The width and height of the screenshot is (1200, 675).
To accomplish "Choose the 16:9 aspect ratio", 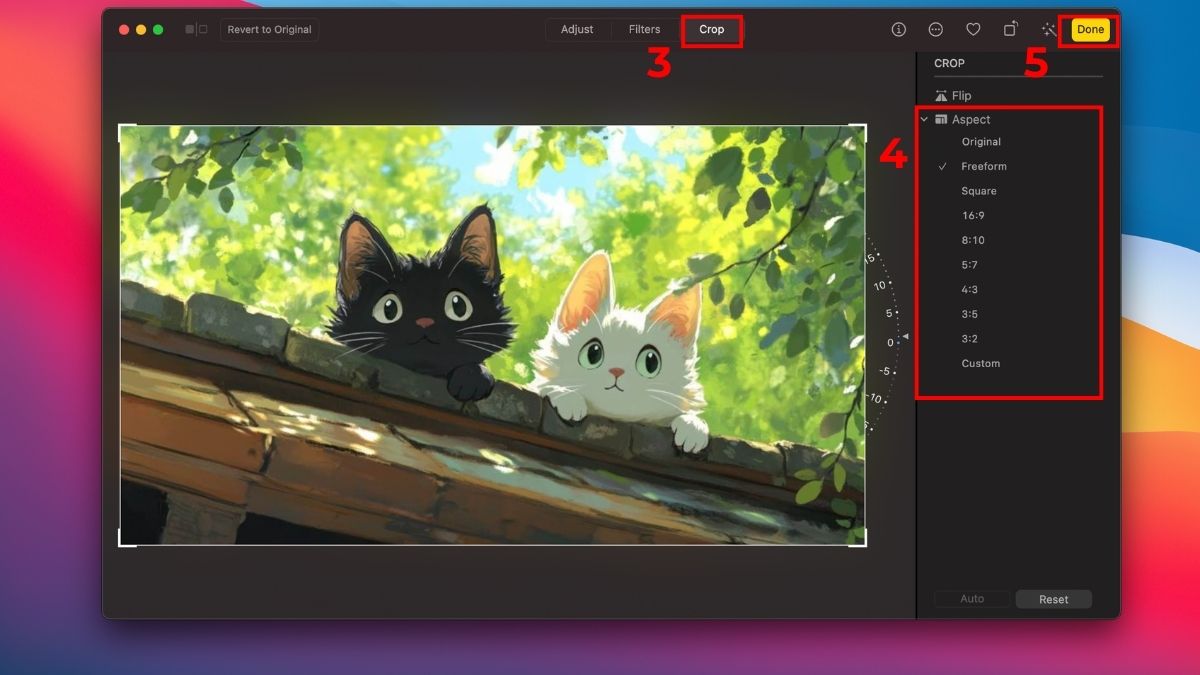I will [x=973, y=216].
